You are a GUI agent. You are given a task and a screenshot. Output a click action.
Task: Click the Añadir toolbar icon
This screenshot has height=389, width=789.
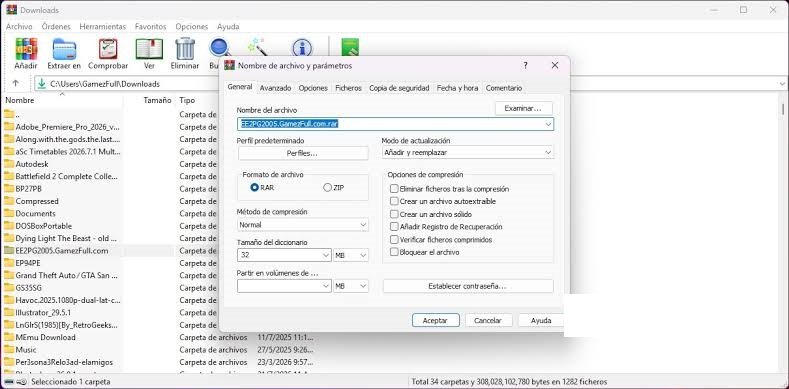pos(26,49)
